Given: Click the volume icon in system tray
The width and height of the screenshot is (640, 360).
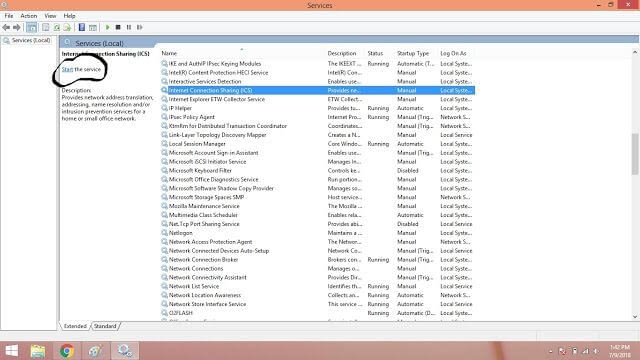Looking at the screenshot, I should (x=596, y=351).
